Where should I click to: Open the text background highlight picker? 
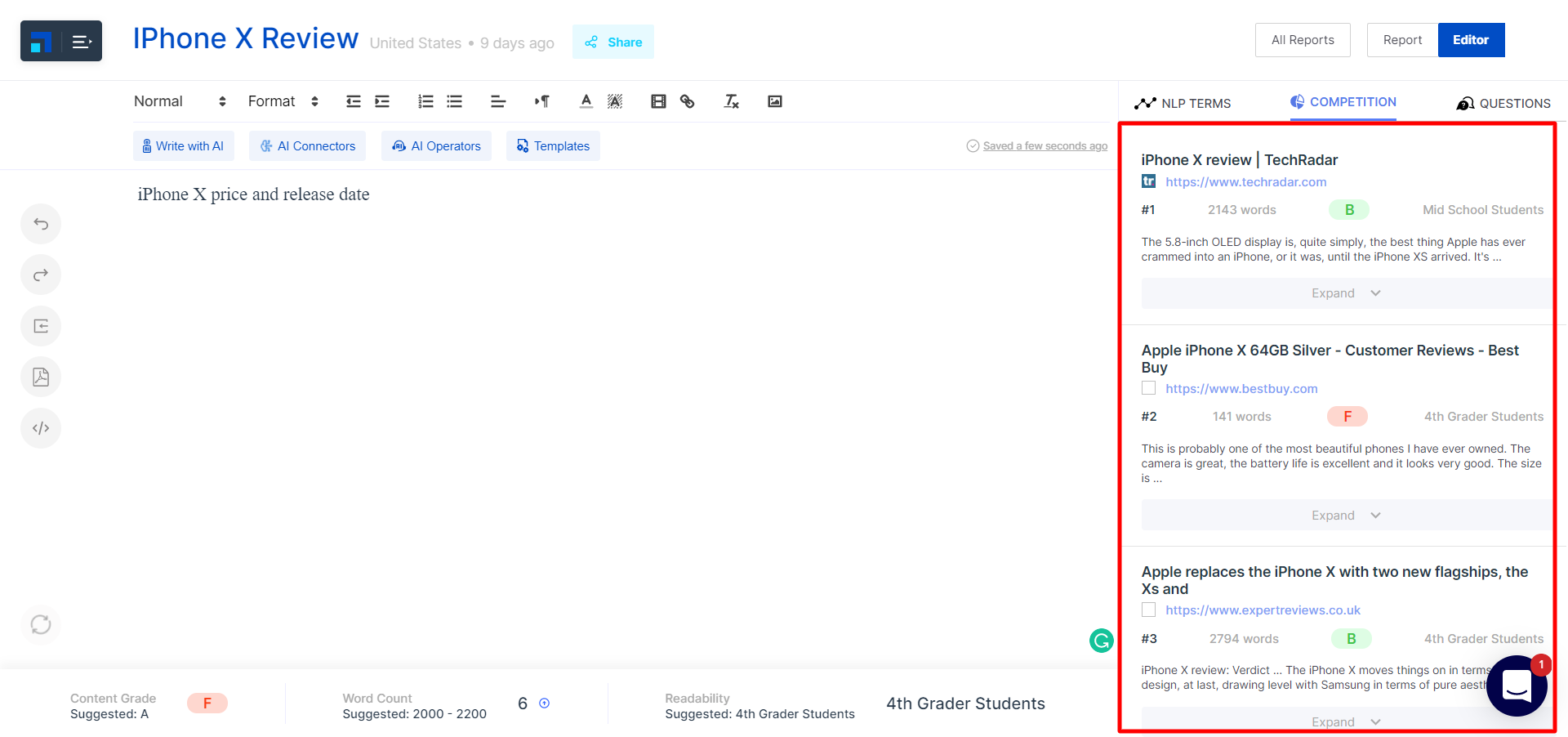click(x=615, y=101)
